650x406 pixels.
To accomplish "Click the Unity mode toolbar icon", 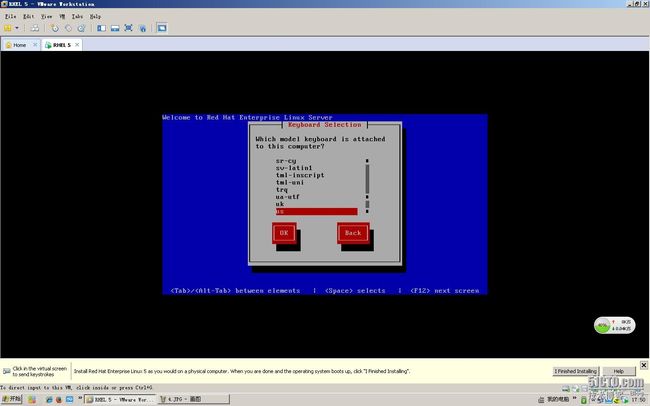I will click(x=143, y=28).
